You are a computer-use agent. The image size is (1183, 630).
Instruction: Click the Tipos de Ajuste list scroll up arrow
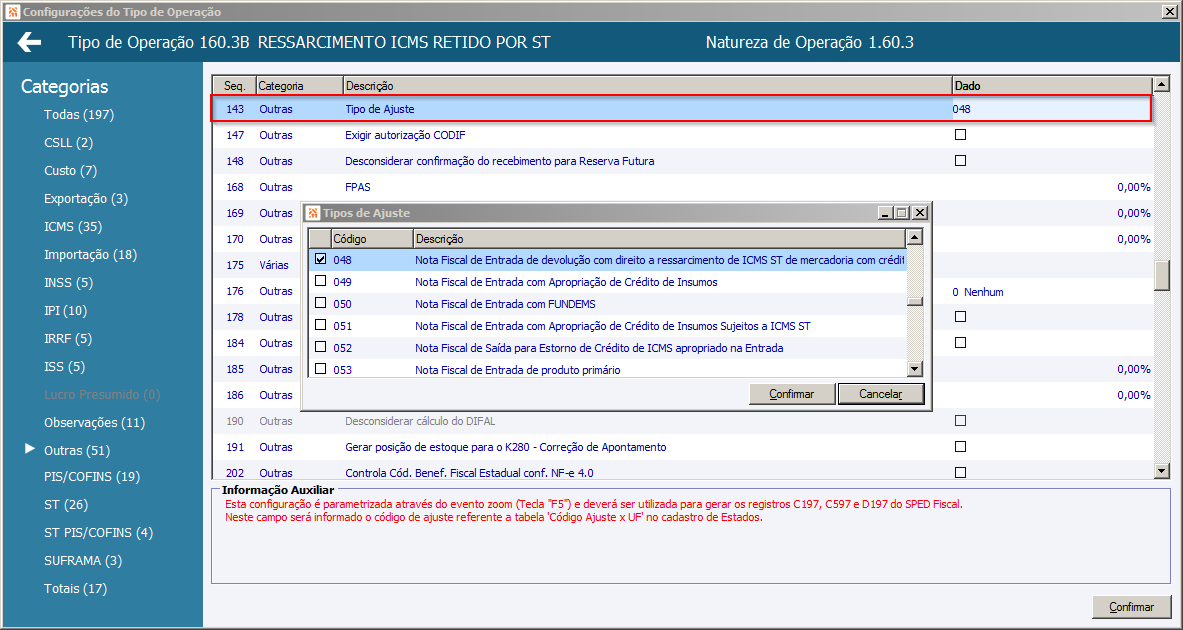(915, 238)
